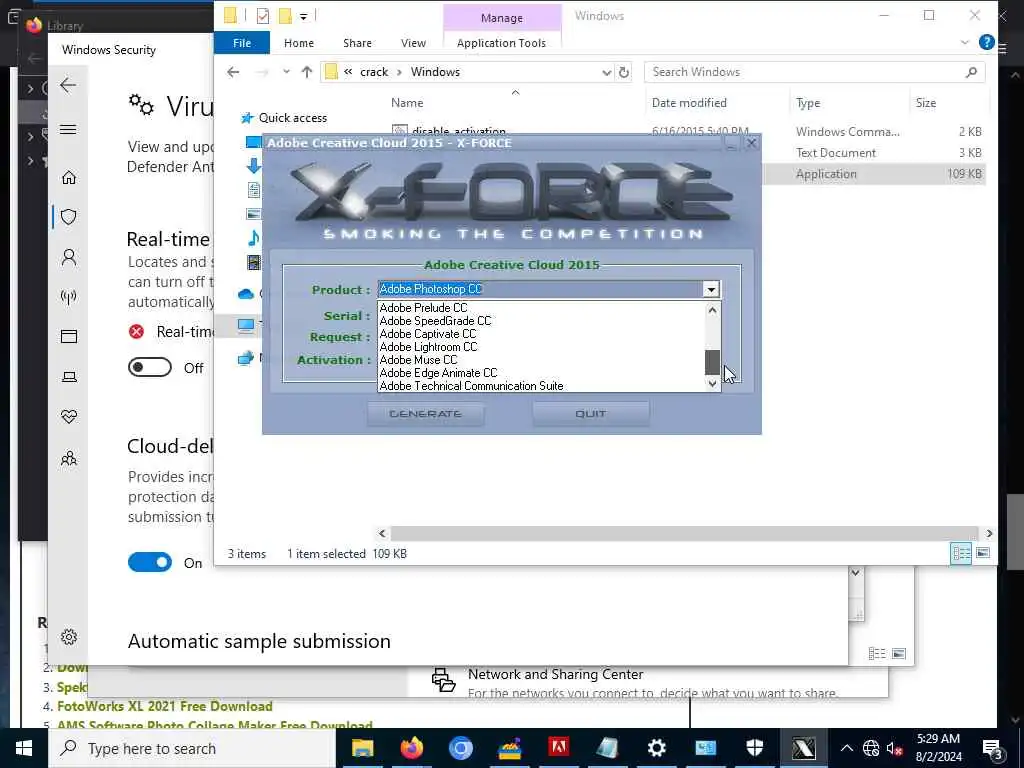The image size is (1024, 768).
Task: Choose Adobe Muse CC from product list
Action: click(541, 360)
